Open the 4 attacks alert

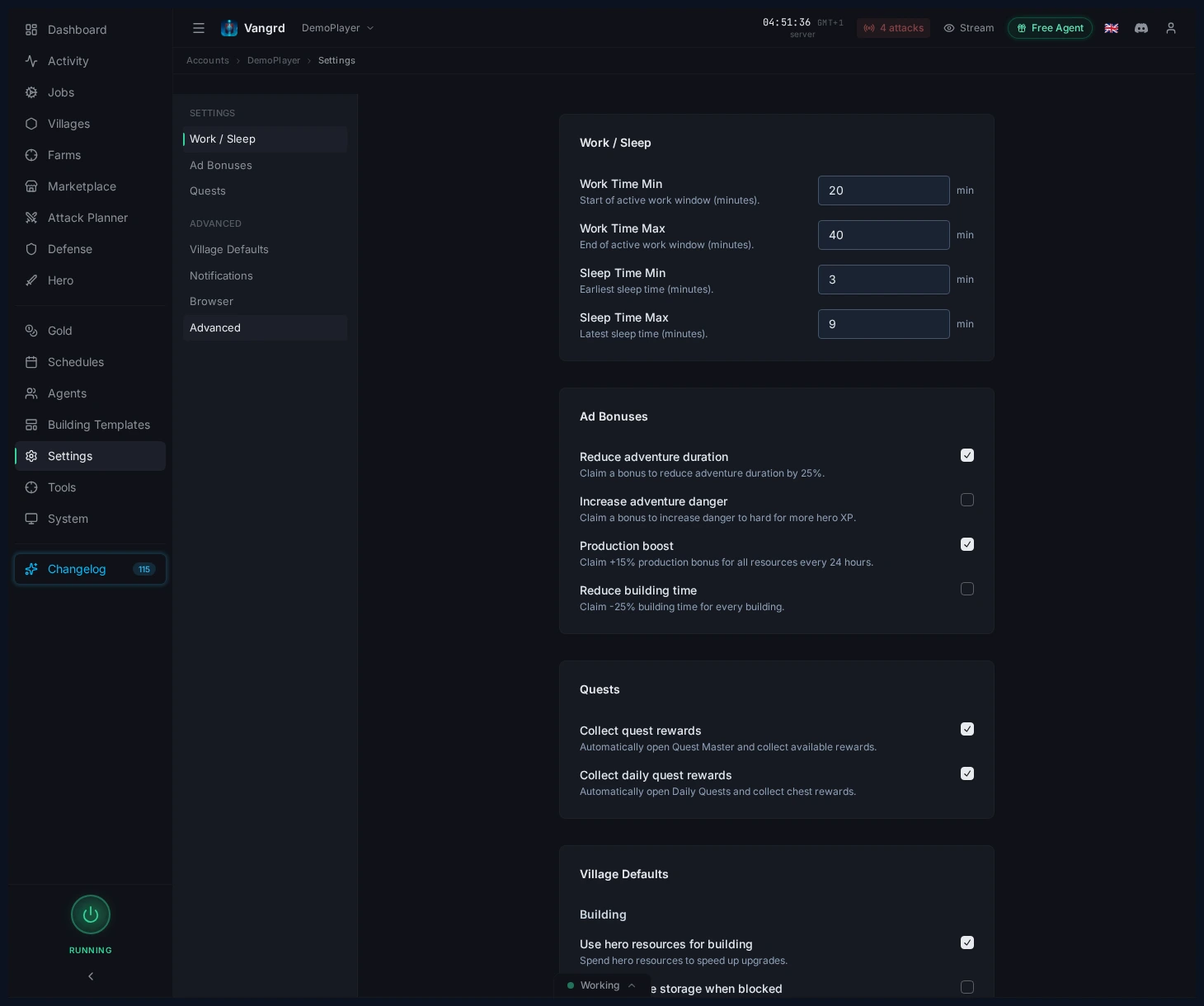point(893,28)
